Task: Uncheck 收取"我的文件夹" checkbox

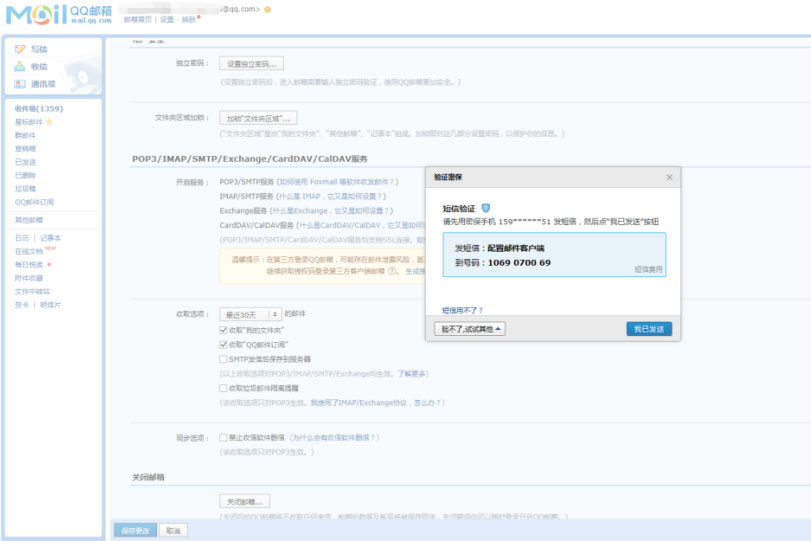Action: [223, 329]
